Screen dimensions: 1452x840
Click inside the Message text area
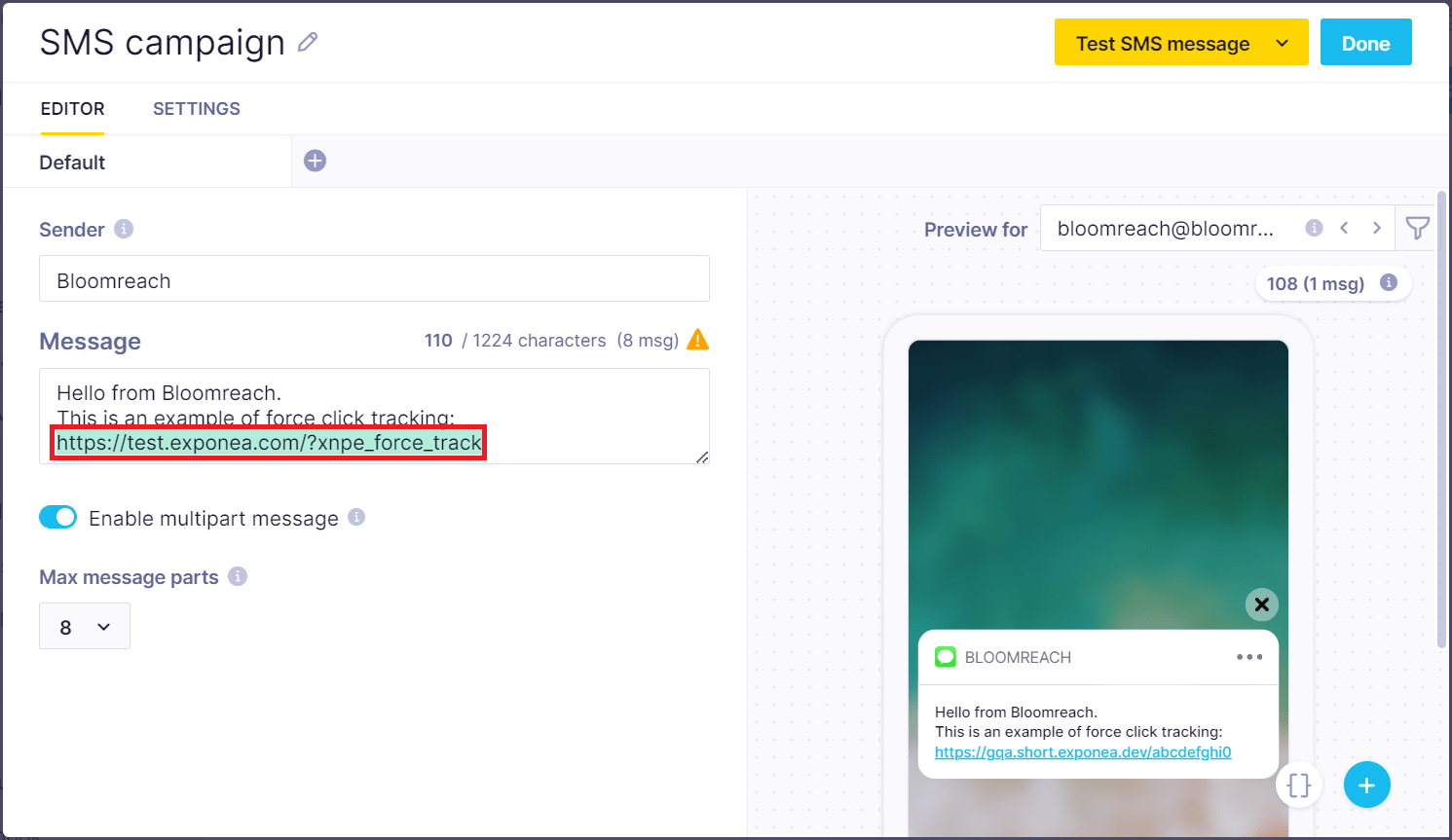(x=374, y=416)
